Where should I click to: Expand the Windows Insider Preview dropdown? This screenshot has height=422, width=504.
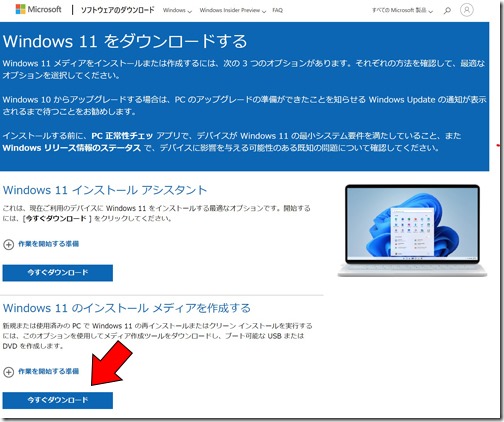pos(233,10)
